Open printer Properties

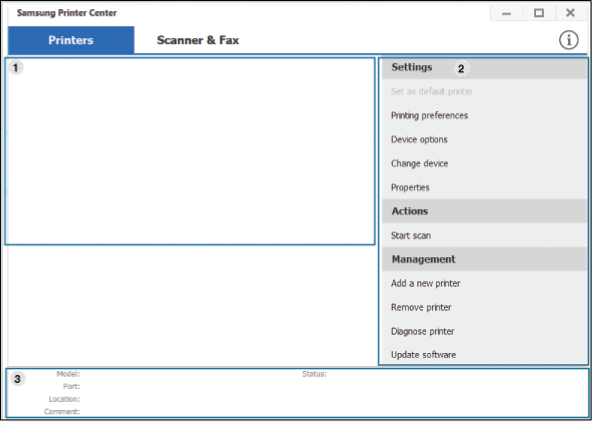pos(410,187)
